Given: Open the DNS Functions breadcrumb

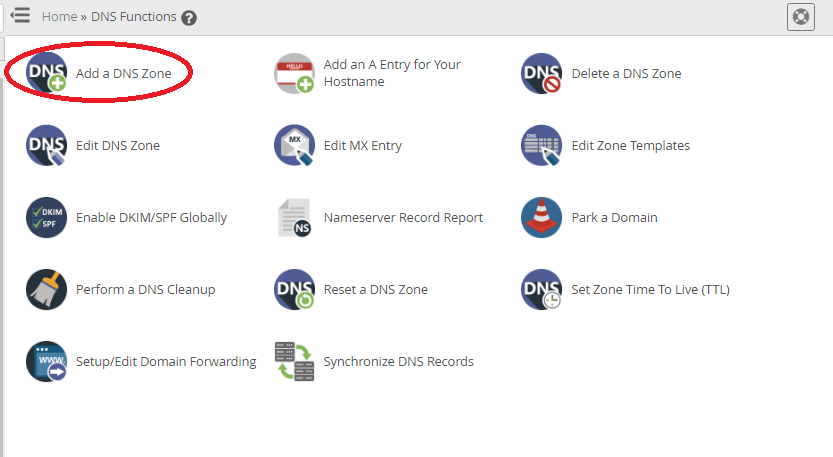Looking at the screenshot, I should point(133,17).
